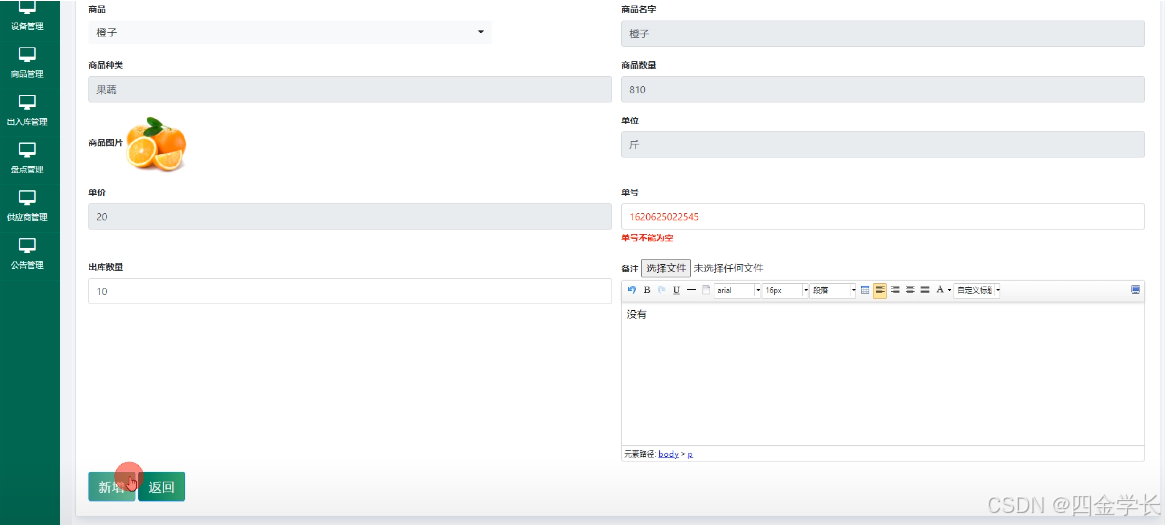The height and width of the screenshot is (525, 1165).
Task: Click the p link in element path
Action: coord(689,454)
